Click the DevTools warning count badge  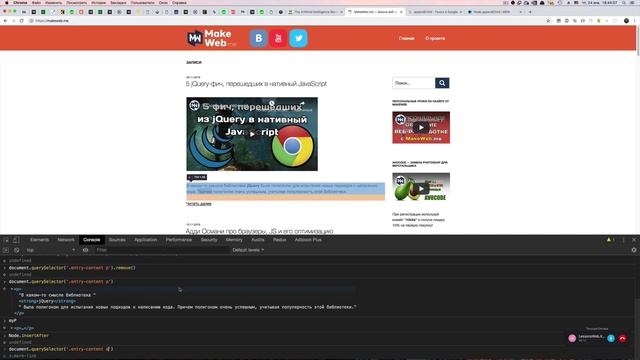click(611, 240)
